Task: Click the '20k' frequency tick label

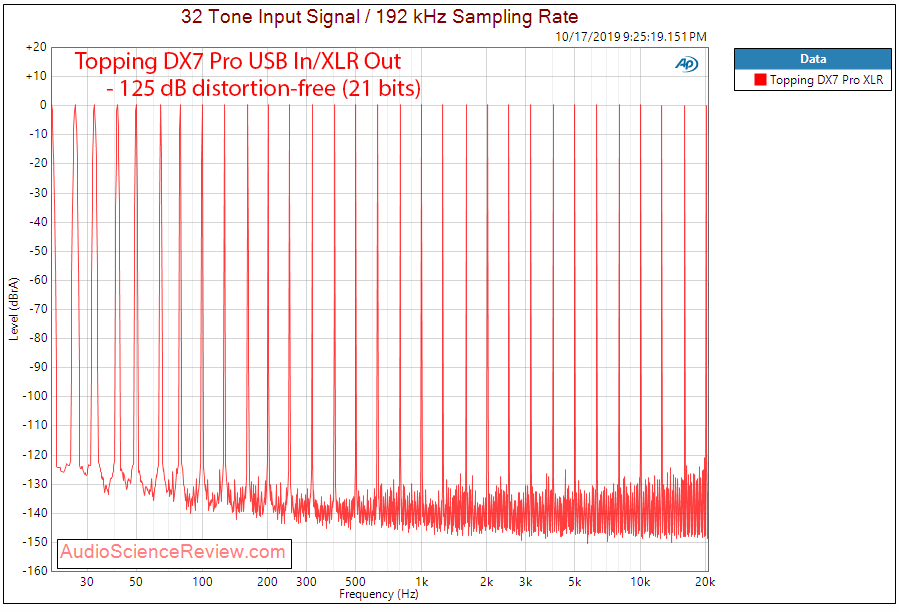Action: [x=705, y=582]
